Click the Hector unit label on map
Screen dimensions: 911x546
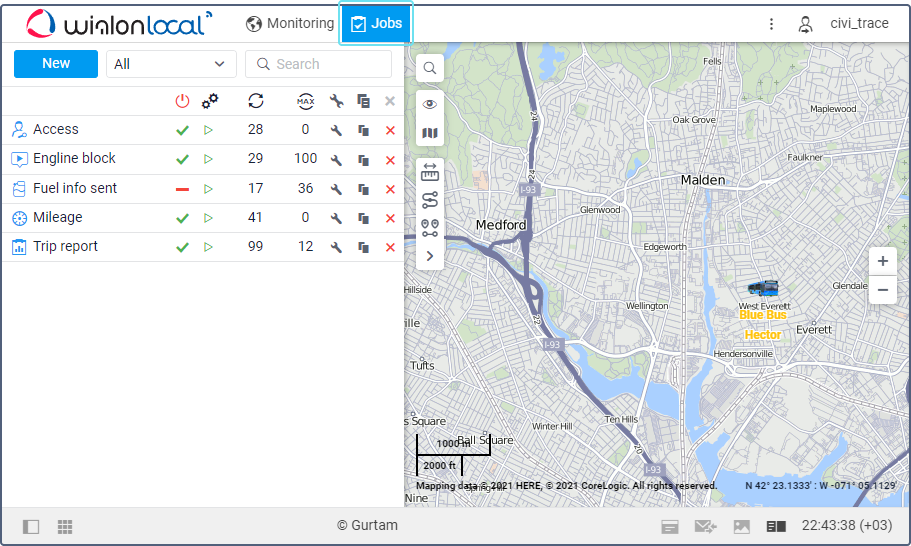point(763,335)
